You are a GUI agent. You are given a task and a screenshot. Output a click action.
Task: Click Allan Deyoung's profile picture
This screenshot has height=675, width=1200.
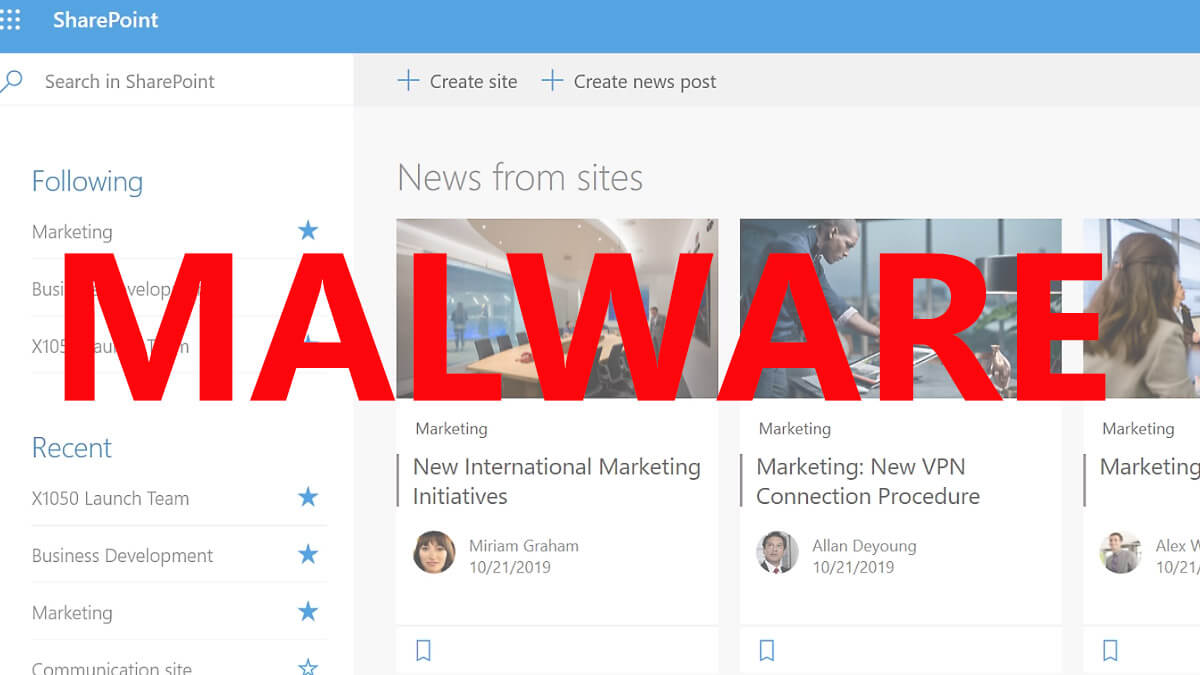tap(777, 552)
